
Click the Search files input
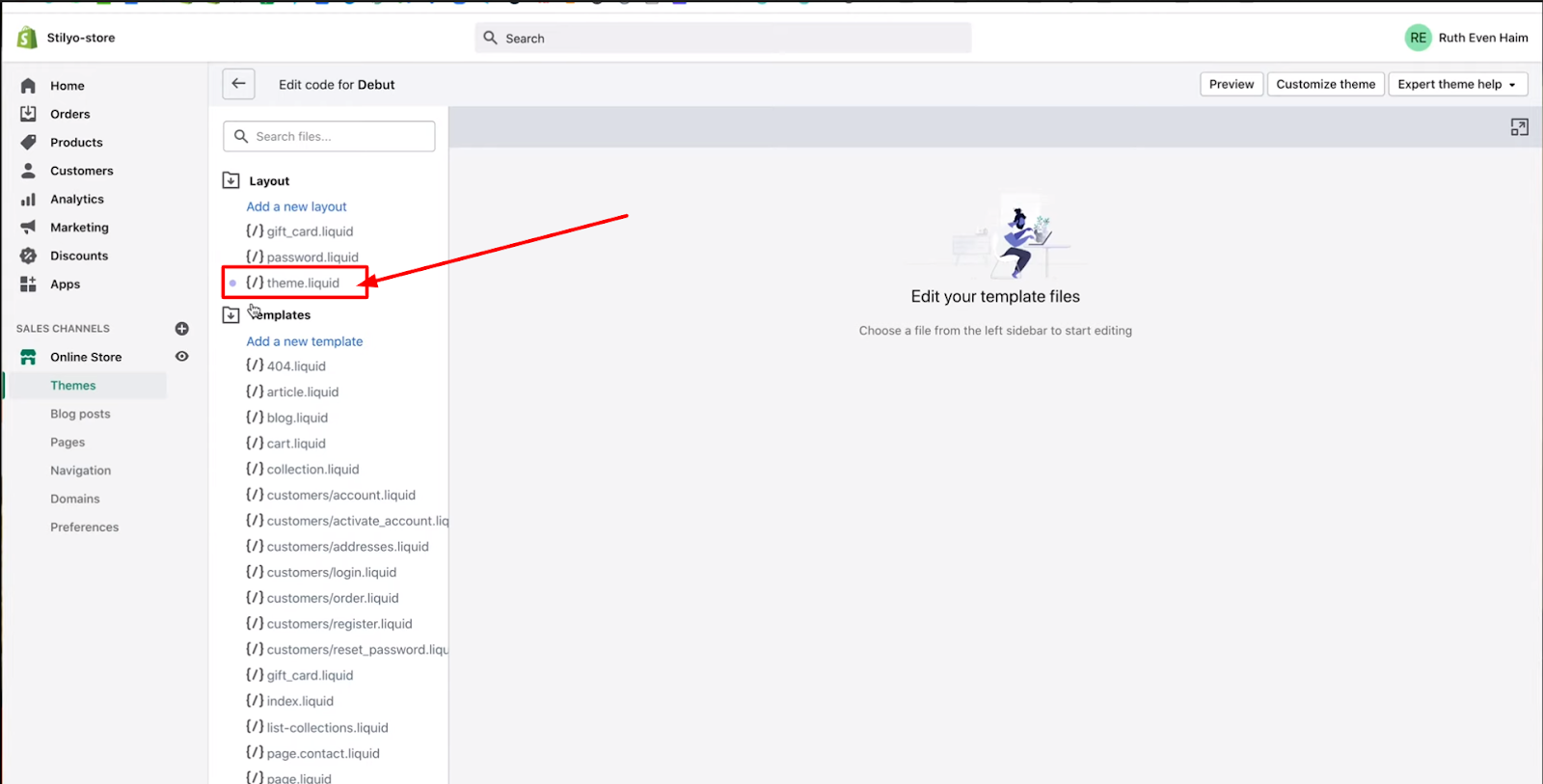coord(329,136)
